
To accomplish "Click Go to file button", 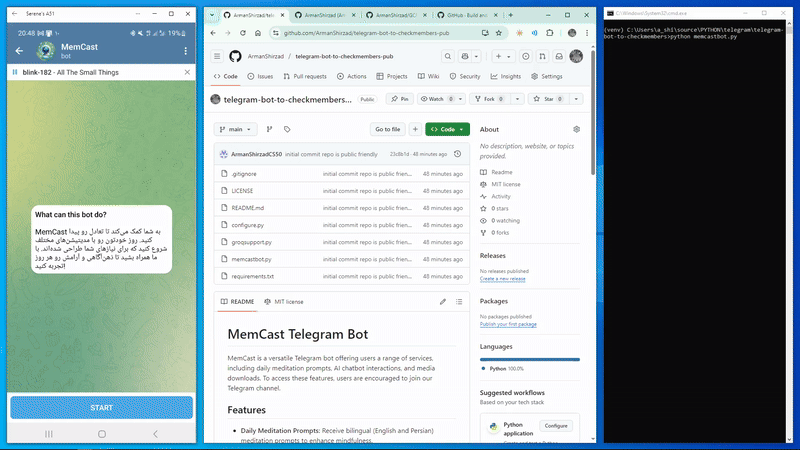I will [388, 129].
